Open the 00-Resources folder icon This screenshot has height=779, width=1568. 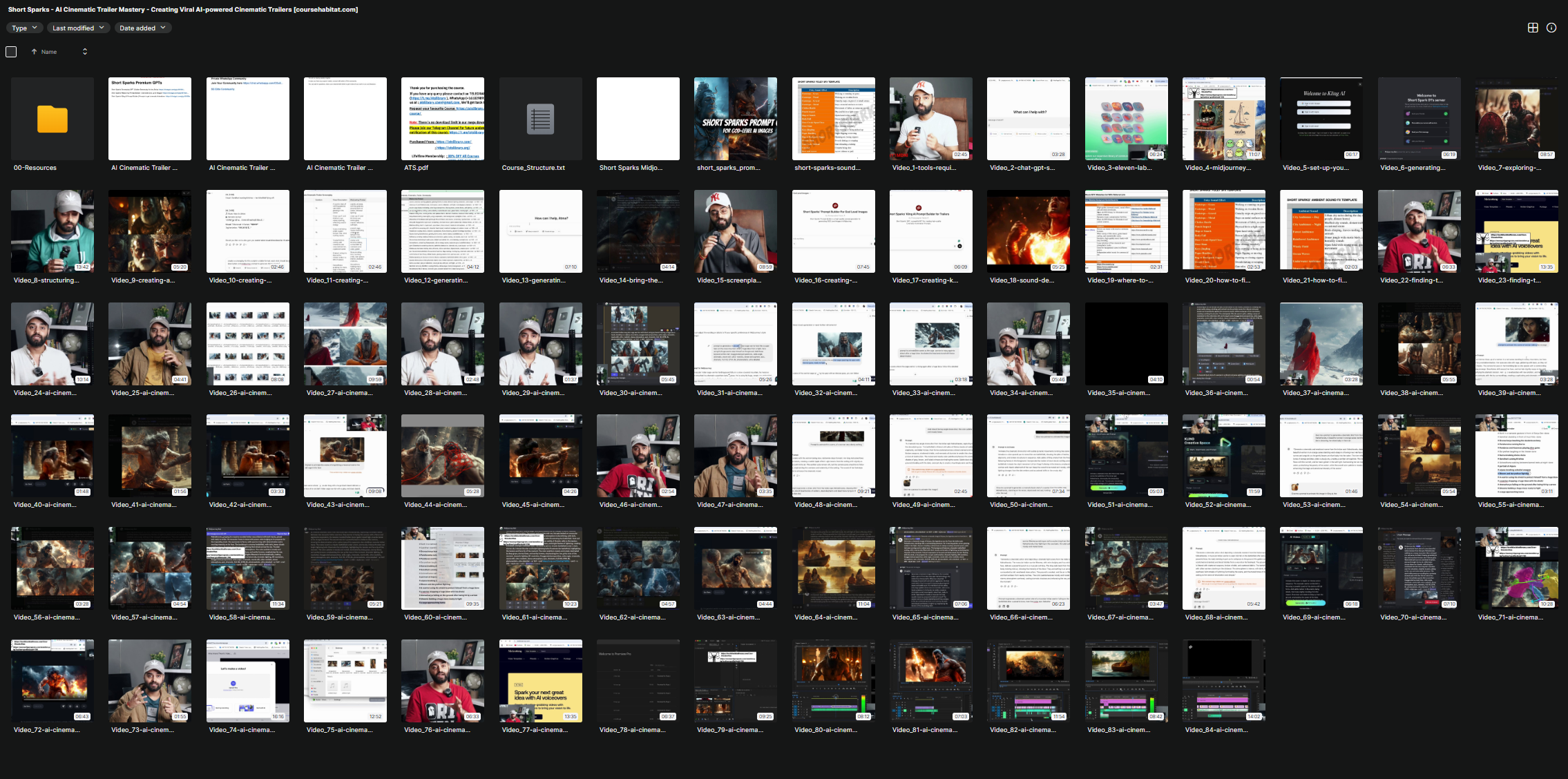point(52,119)
